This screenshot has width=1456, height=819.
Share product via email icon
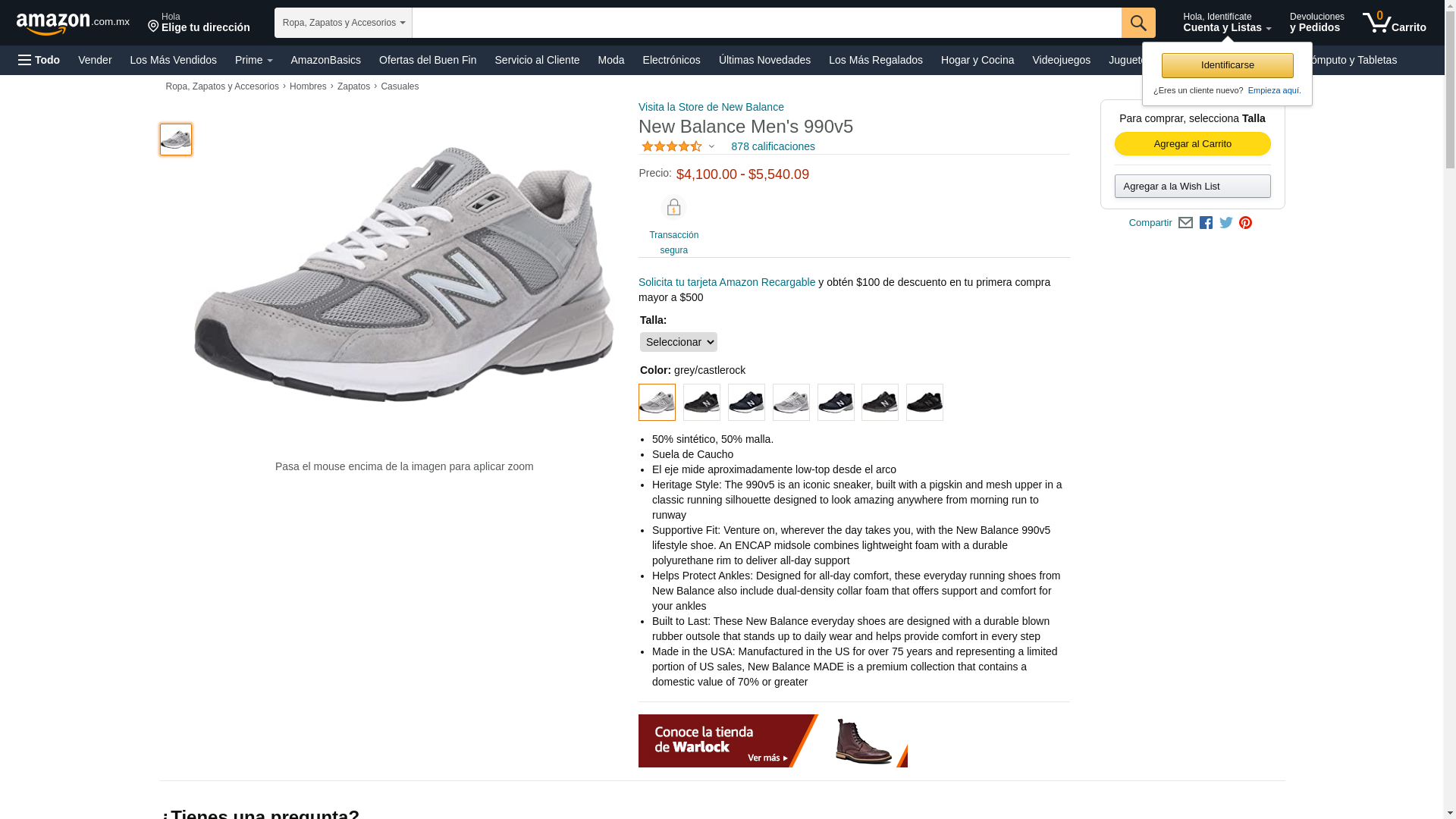1185,223
